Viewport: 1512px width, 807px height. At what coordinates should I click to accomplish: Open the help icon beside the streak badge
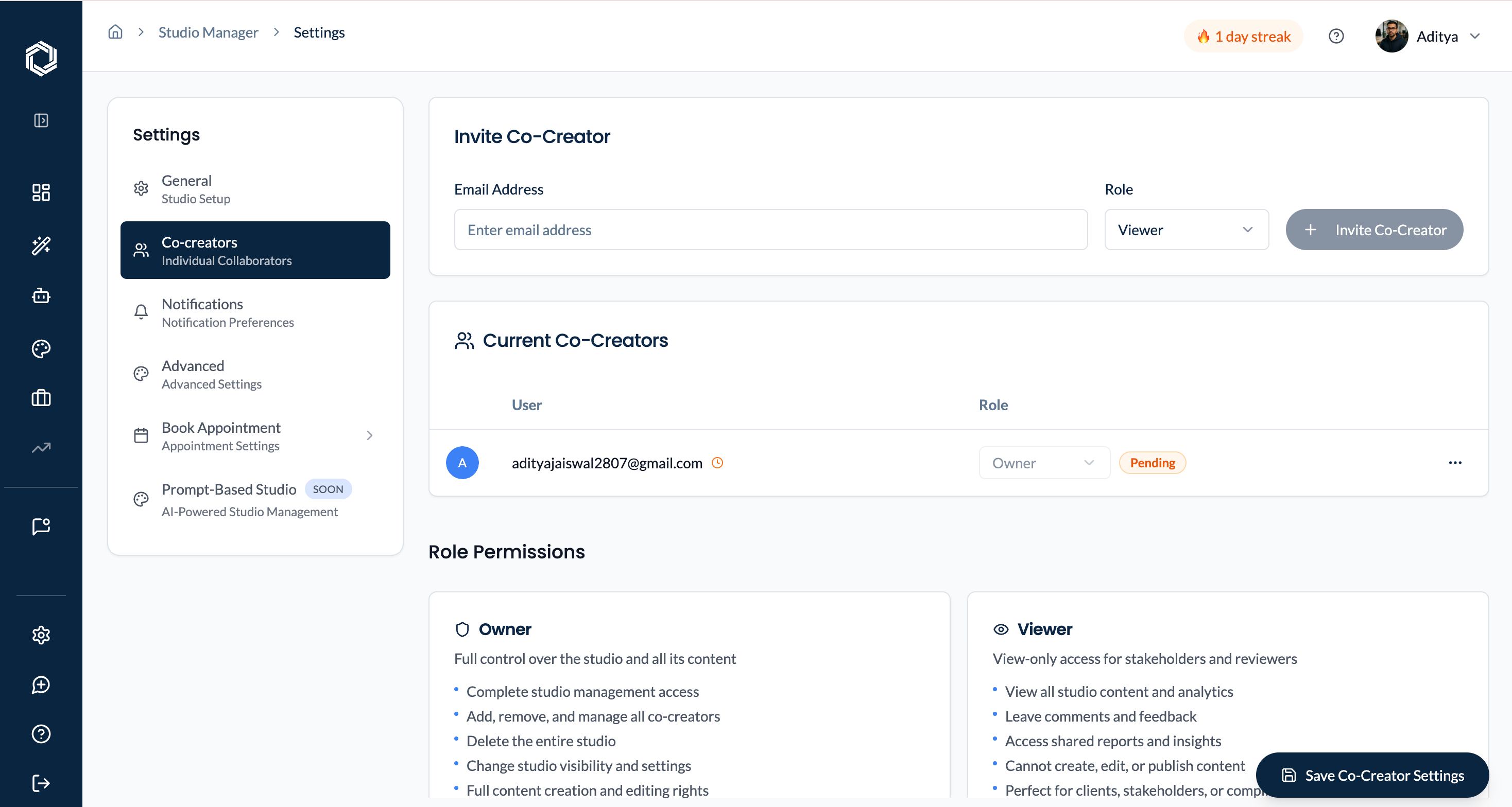point(1336,37)
